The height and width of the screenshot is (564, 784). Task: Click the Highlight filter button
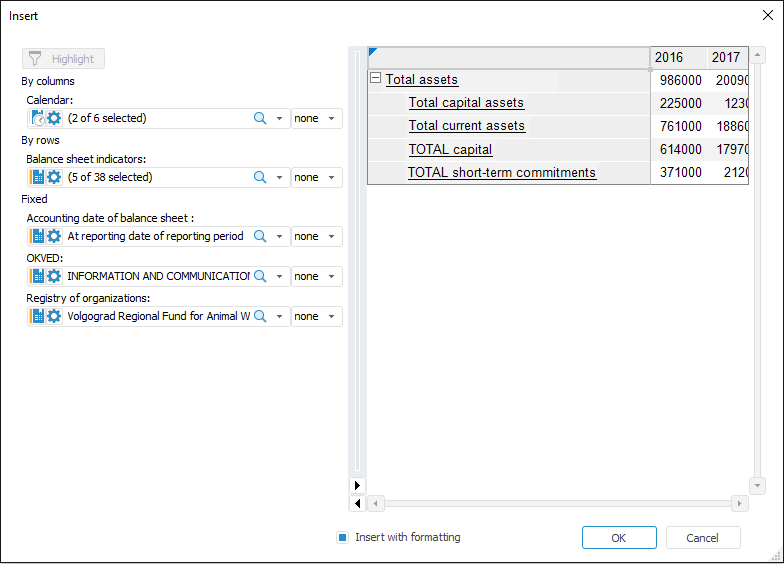coord(63,59)
